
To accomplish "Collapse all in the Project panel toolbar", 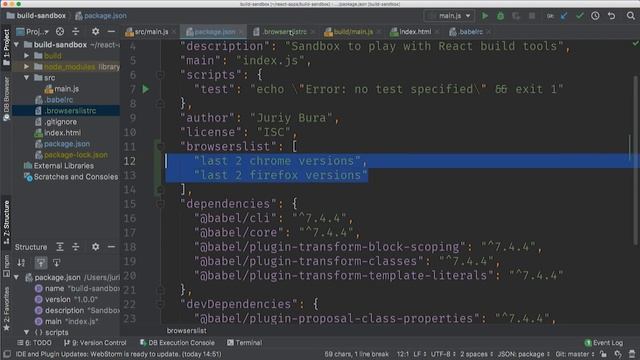I will (x=76, y=31).
